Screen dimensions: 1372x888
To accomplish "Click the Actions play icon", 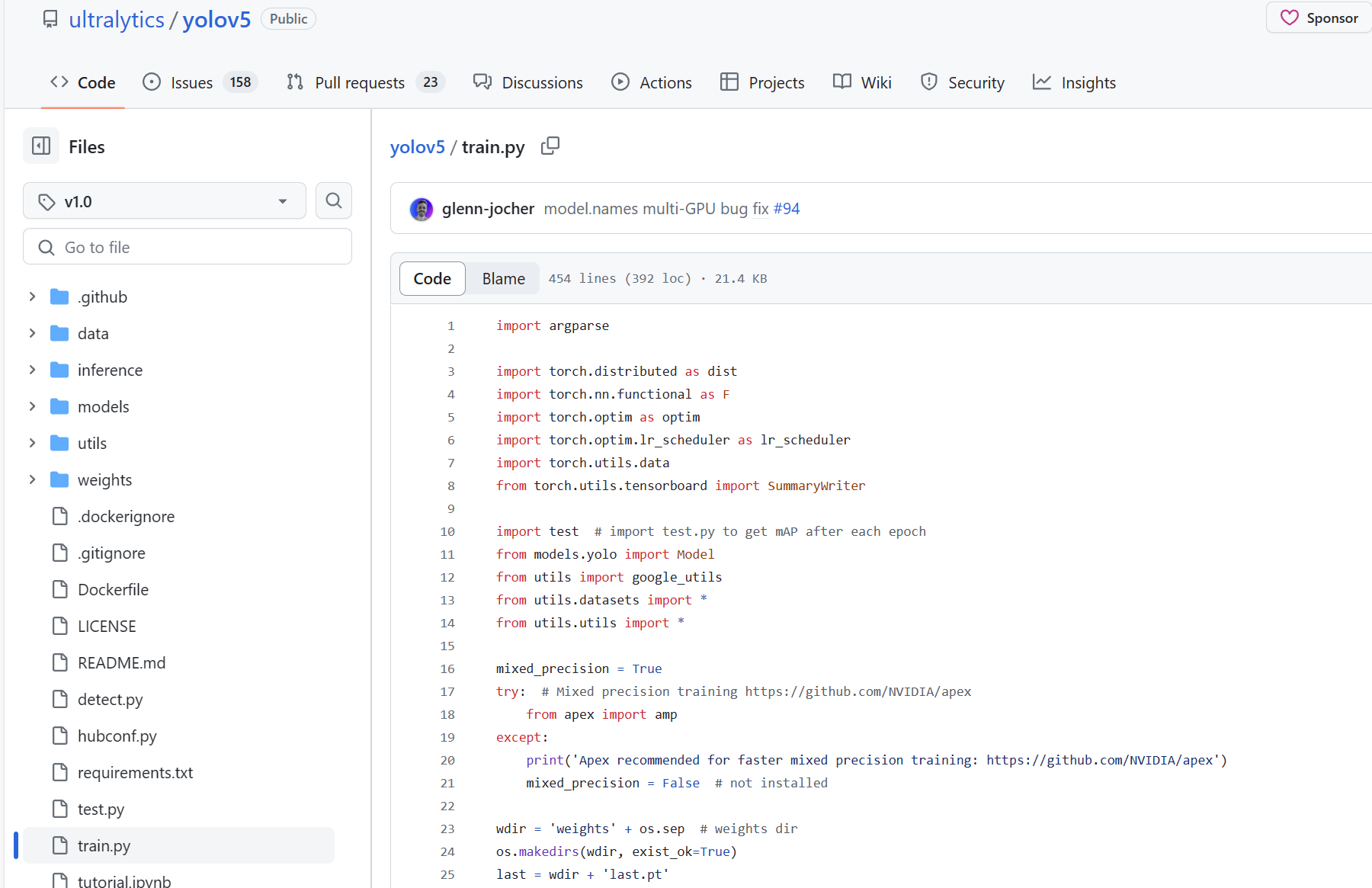I will pos(620,82).
